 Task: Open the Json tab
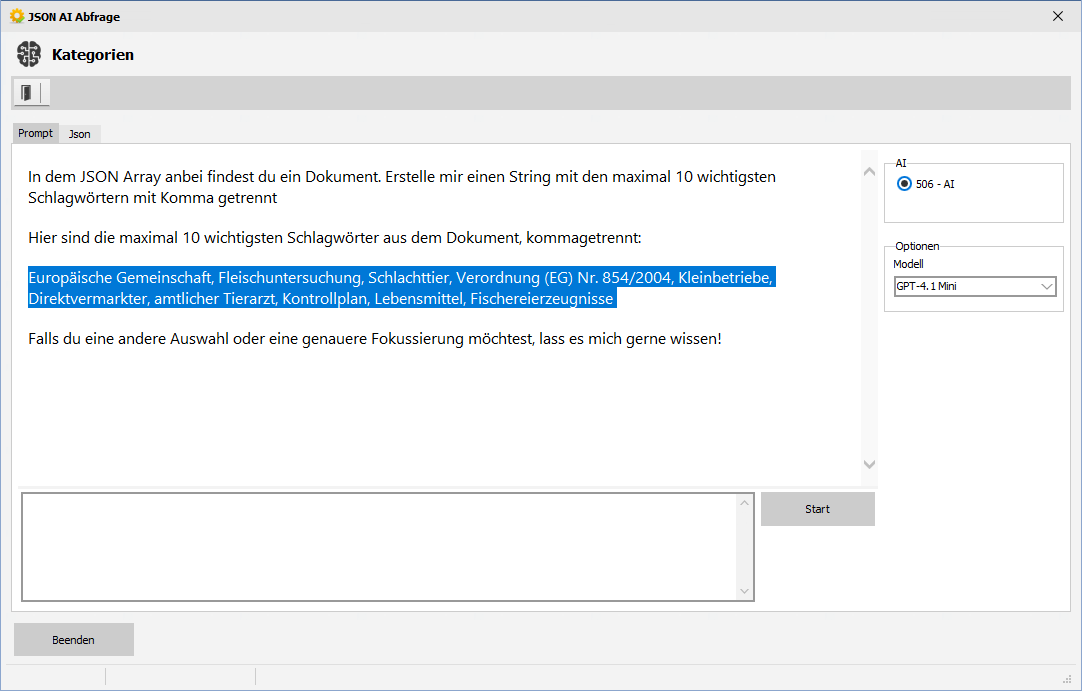[80, 134]
